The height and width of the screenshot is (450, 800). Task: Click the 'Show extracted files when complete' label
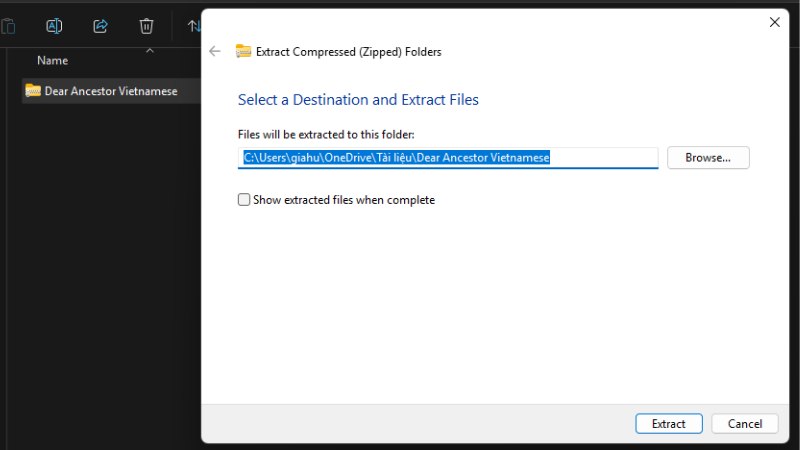343,200
